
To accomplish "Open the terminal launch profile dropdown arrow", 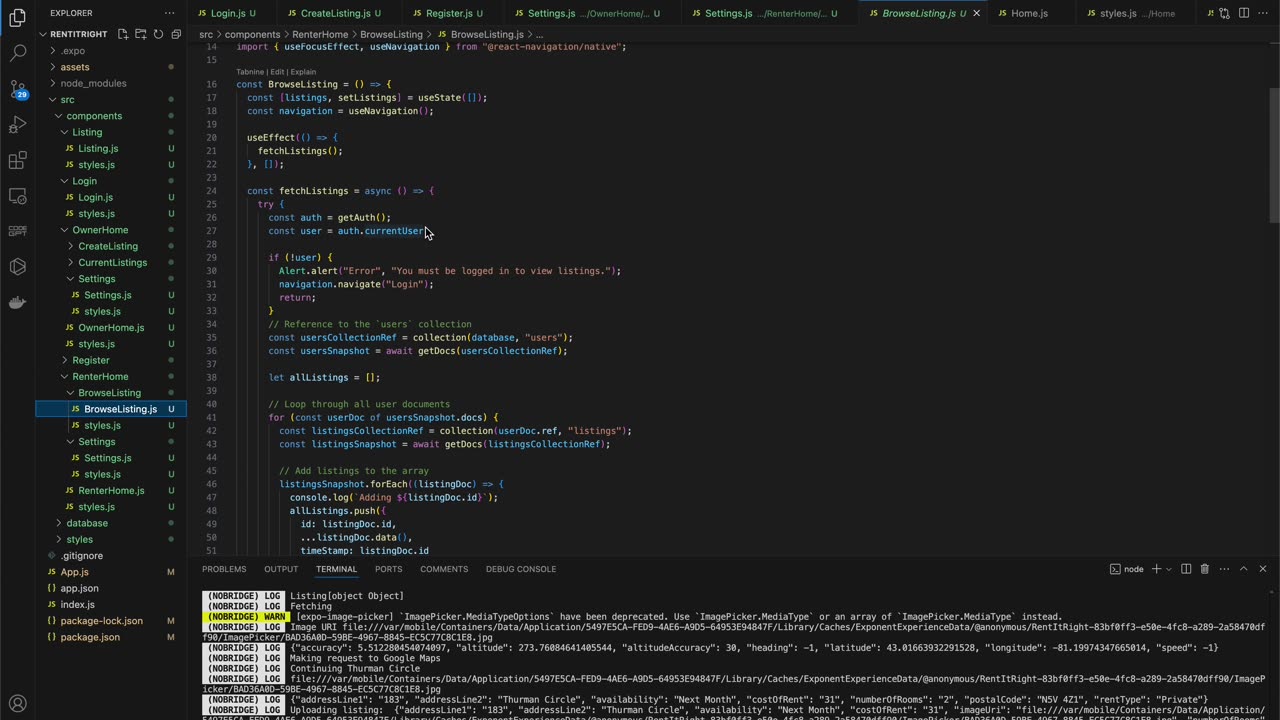I will [x=1168, y=569].
